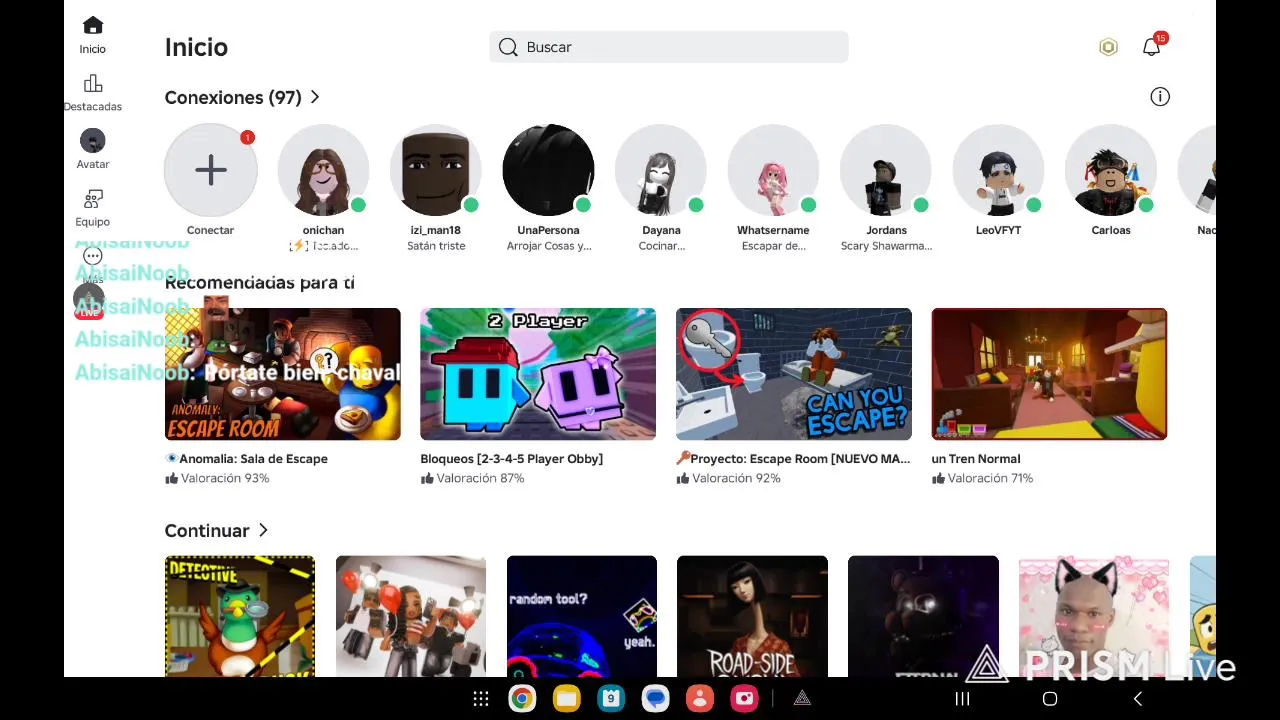Continue the pink cat-ears filter game
1280x720 pixels.
[1094, 616]
